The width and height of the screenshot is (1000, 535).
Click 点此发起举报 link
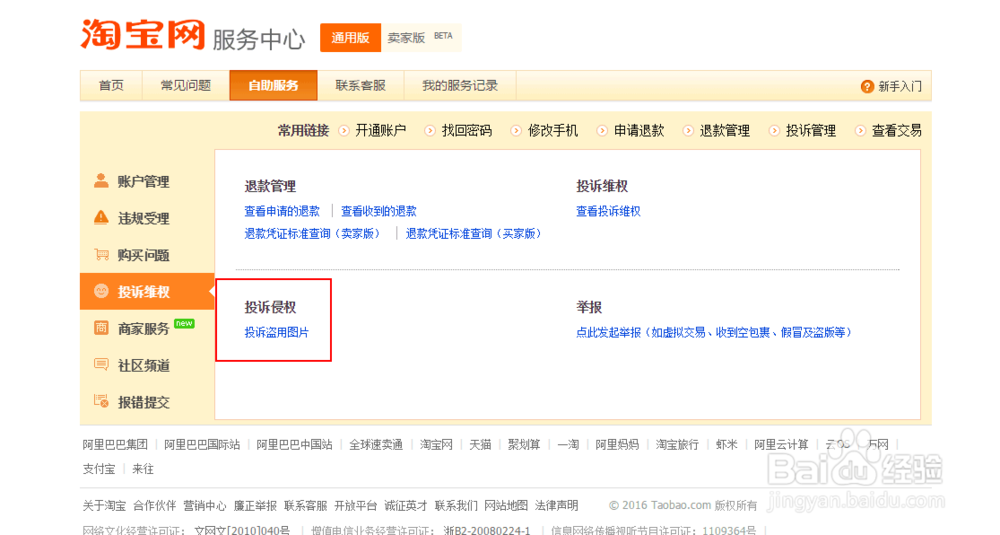[714, 332]
